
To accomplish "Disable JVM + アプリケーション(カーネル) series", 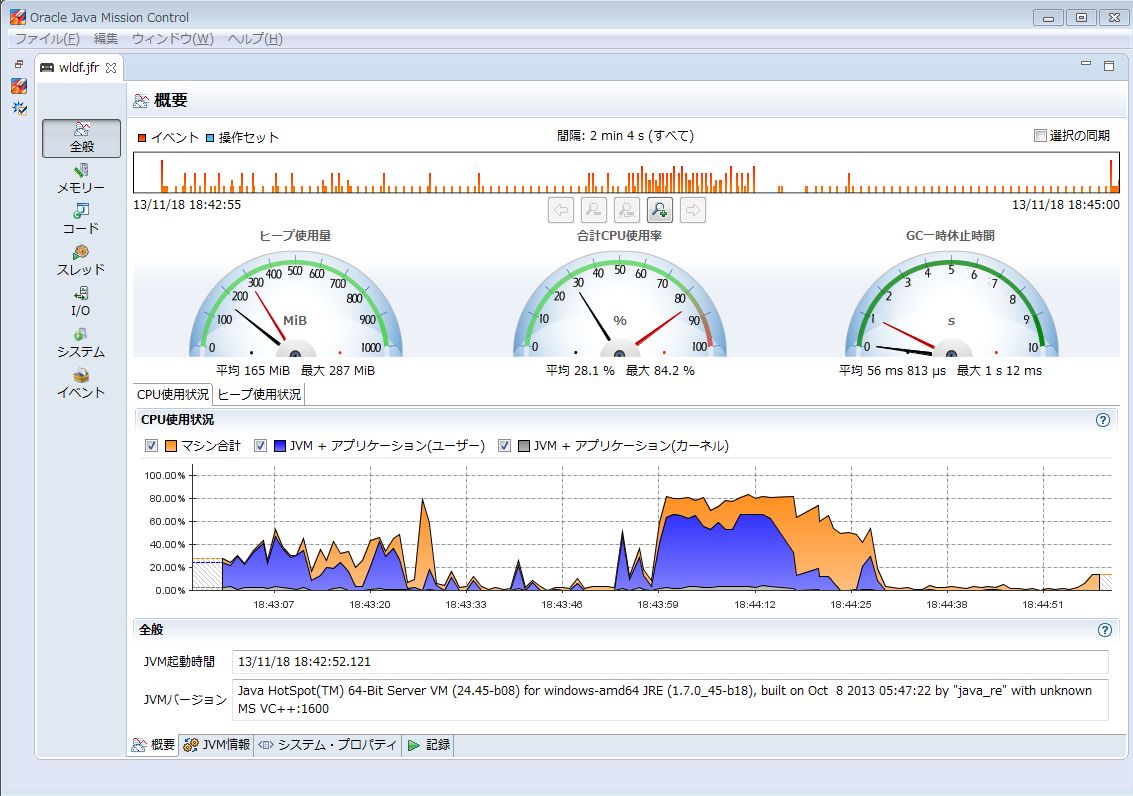I will click(505, 446).
